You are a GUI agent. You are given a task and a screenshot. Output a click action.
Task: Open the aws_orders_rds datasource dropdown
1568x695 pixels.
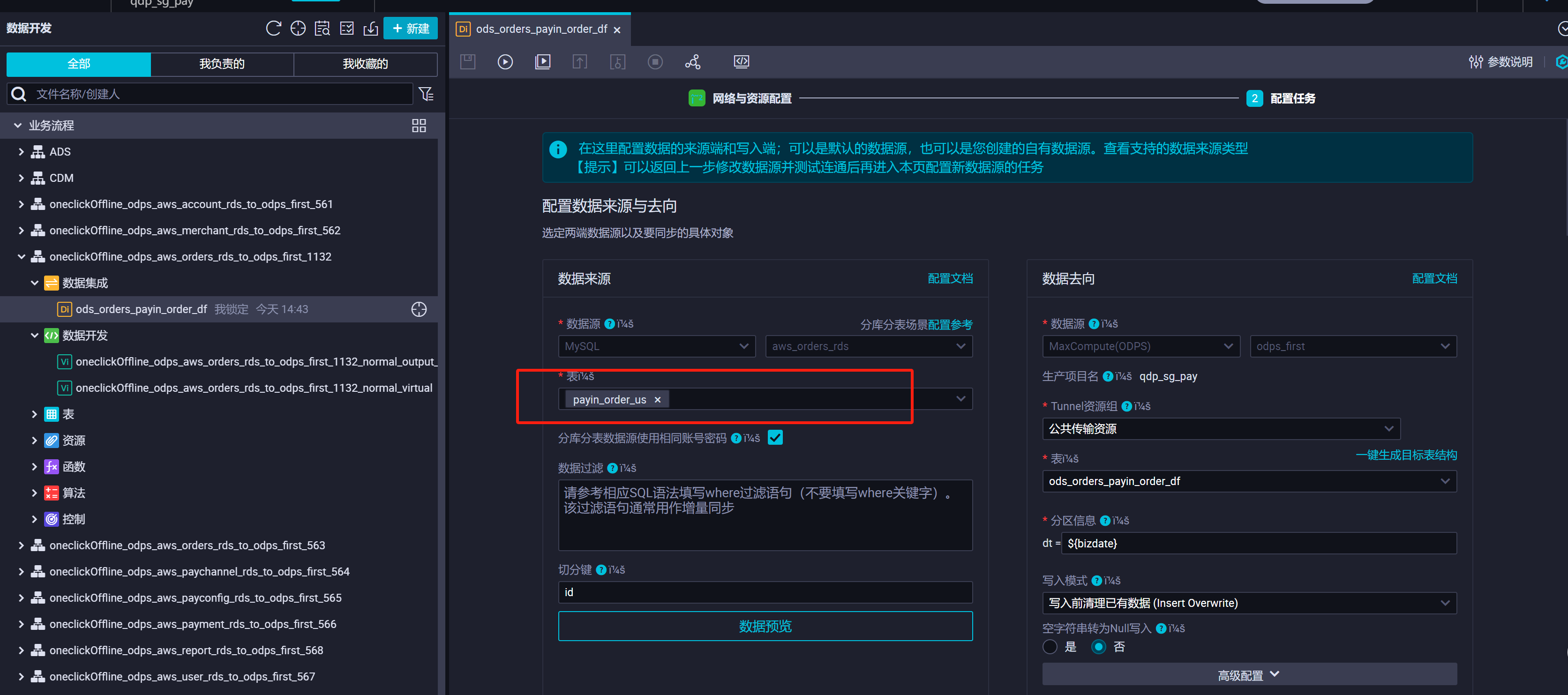(x=869, y=346)
